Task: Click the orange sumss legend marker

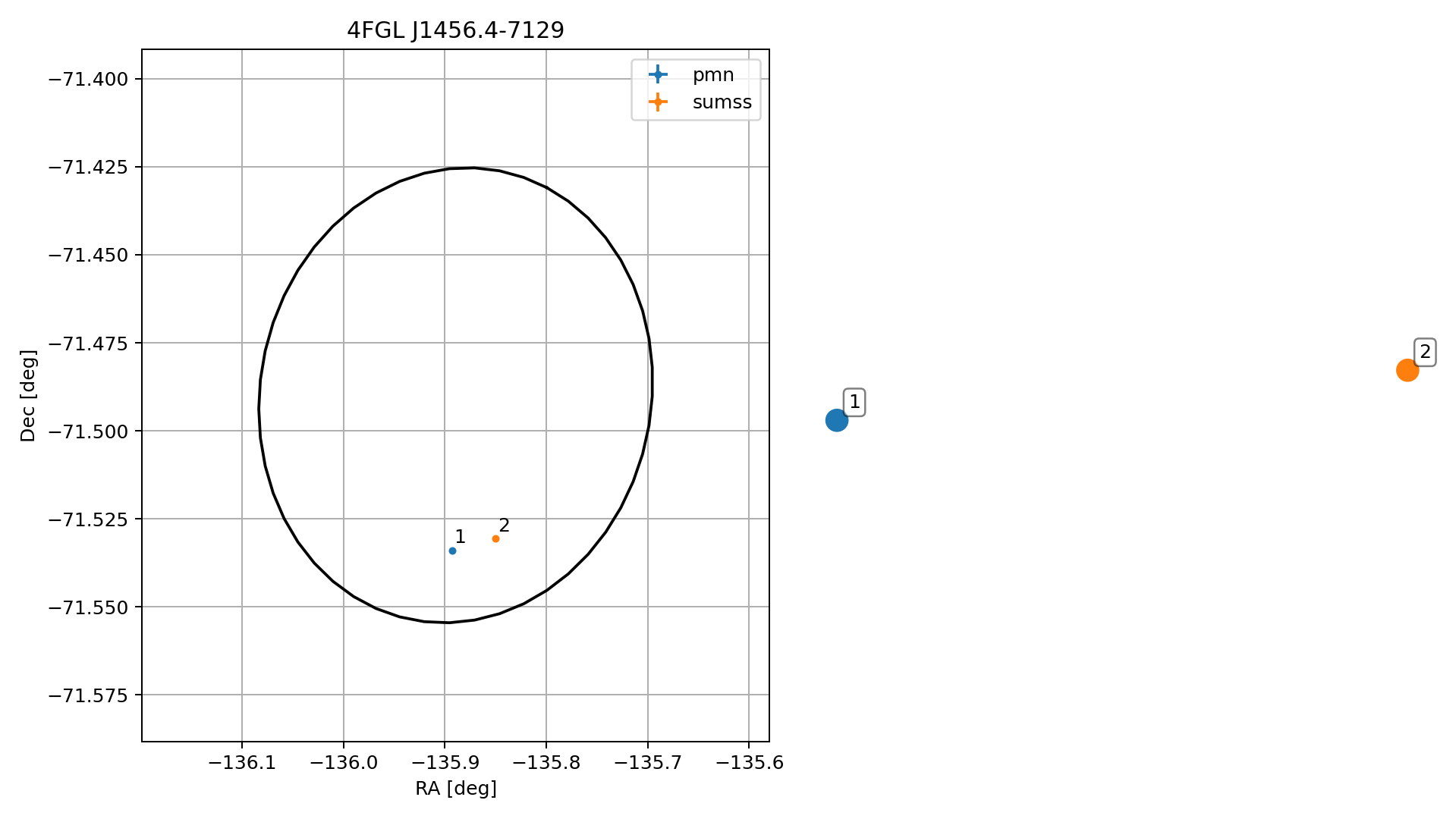Action: pos(658,102)
